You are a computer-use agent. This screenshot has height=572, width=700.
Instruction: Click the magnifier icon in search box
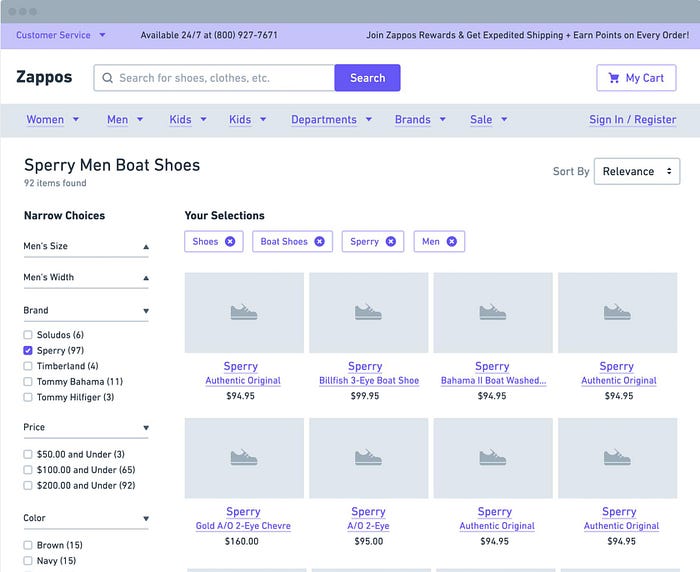tap(107, 78)
